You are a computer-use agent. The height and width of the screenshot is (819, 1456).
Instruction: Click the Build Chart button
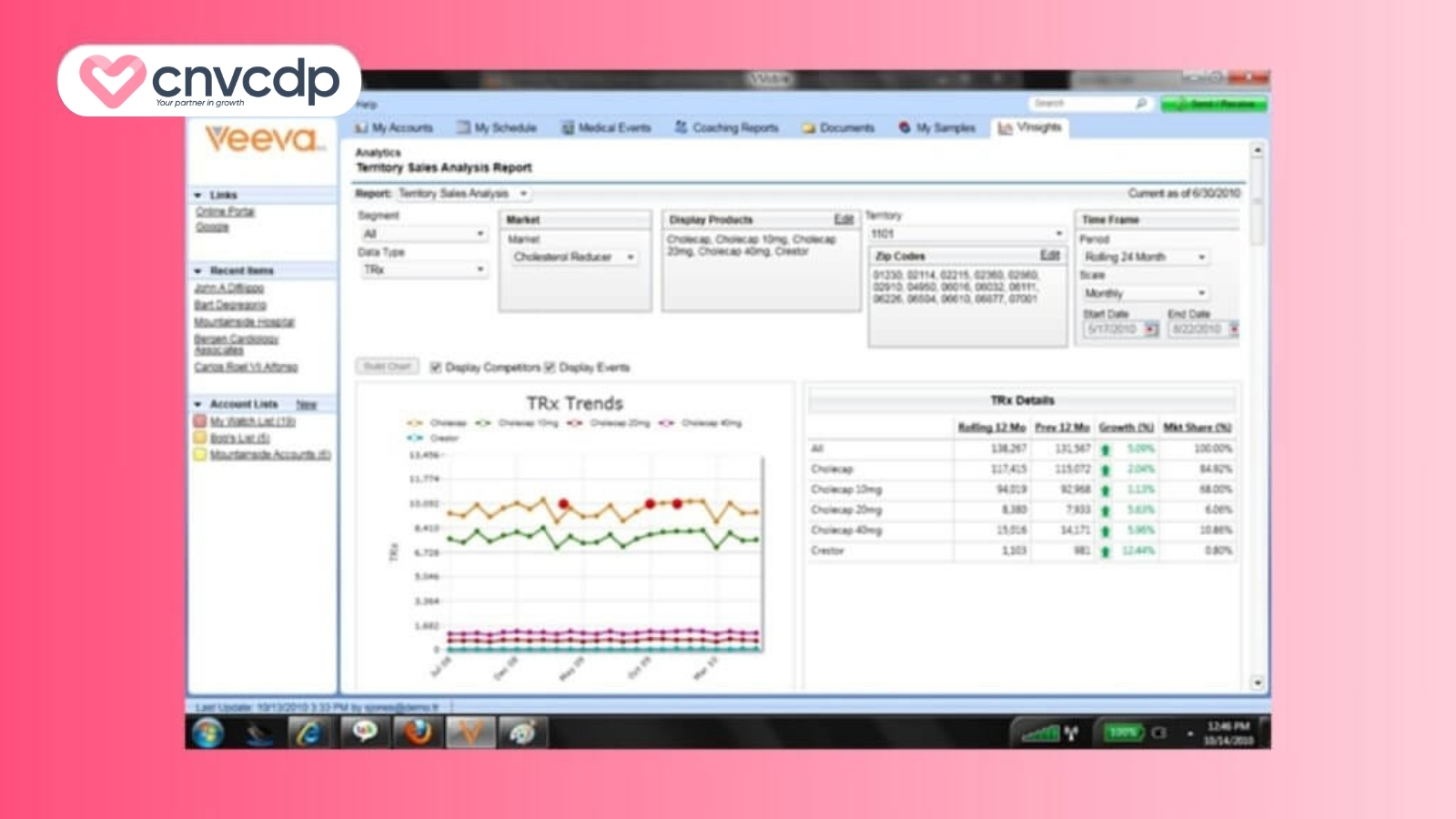[387, 367]
